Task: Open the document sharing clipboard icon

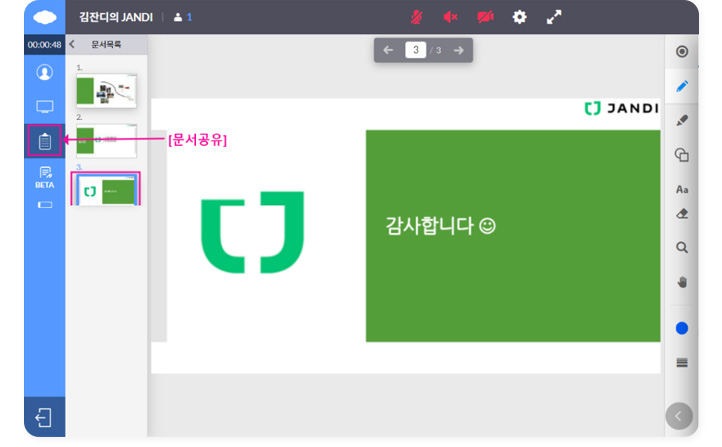Action: [x=44, y=141]
